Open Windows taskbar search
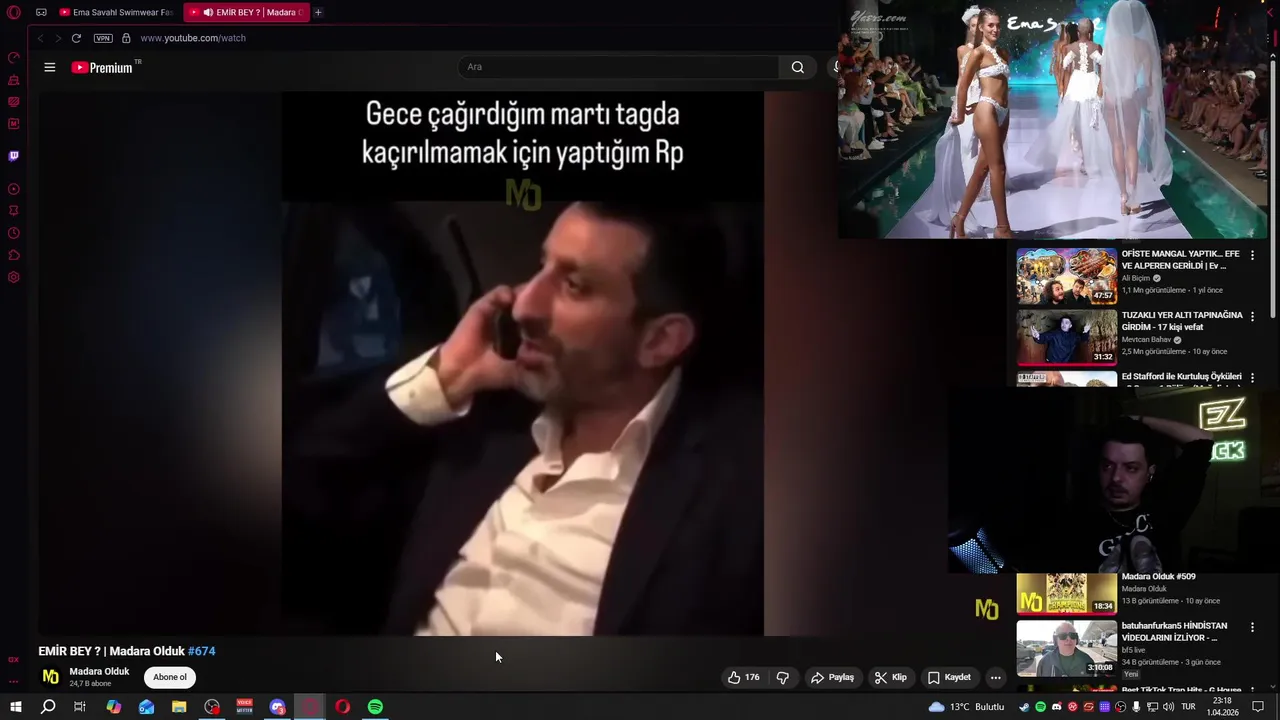The width and height of the screenshot is (1280, 720). click(48, 707)
